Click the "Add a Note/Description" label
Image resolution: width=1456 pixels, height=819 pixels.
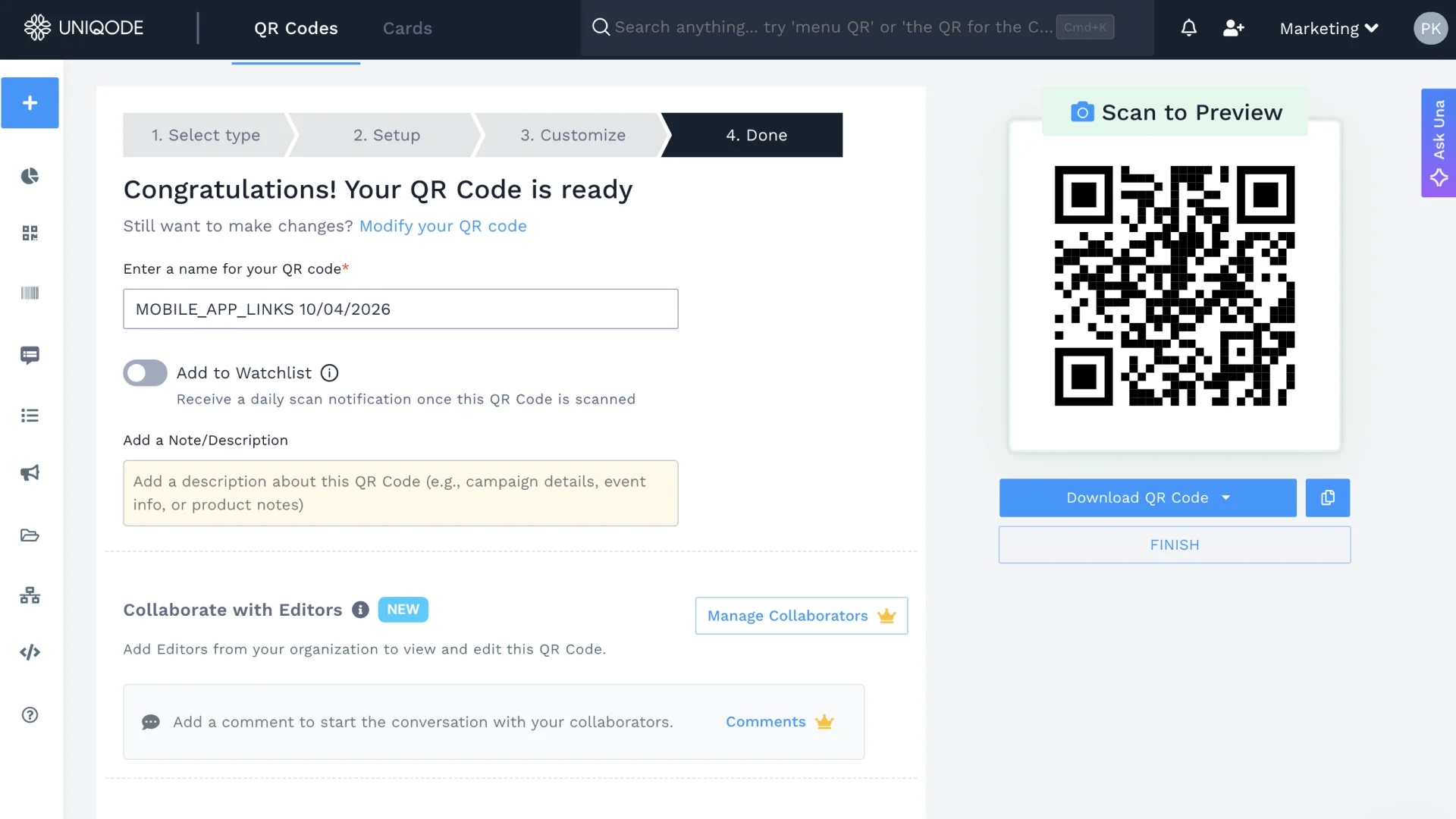206,441
